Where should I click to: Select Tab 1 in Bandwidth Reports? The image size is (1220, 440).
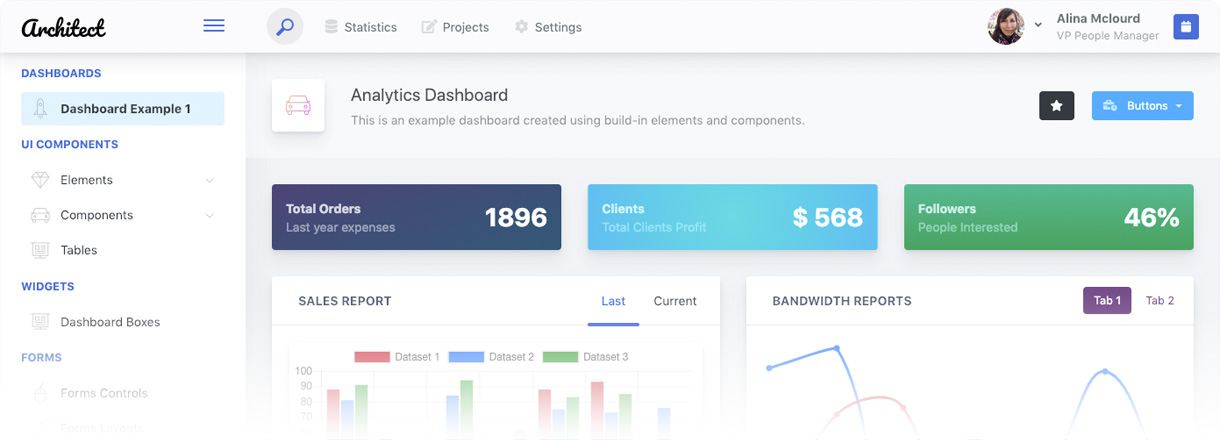1107,301
